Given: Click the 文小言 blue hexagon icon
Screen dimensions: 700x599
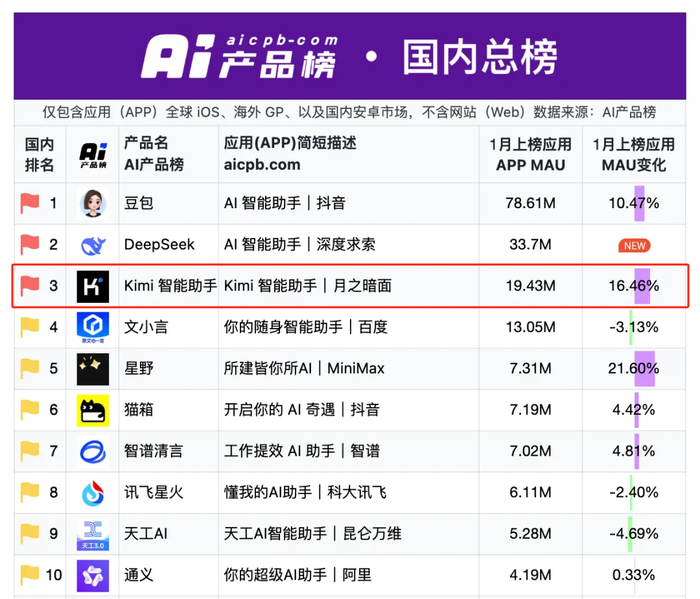Looking at the screenshot, I should [93, 328].
